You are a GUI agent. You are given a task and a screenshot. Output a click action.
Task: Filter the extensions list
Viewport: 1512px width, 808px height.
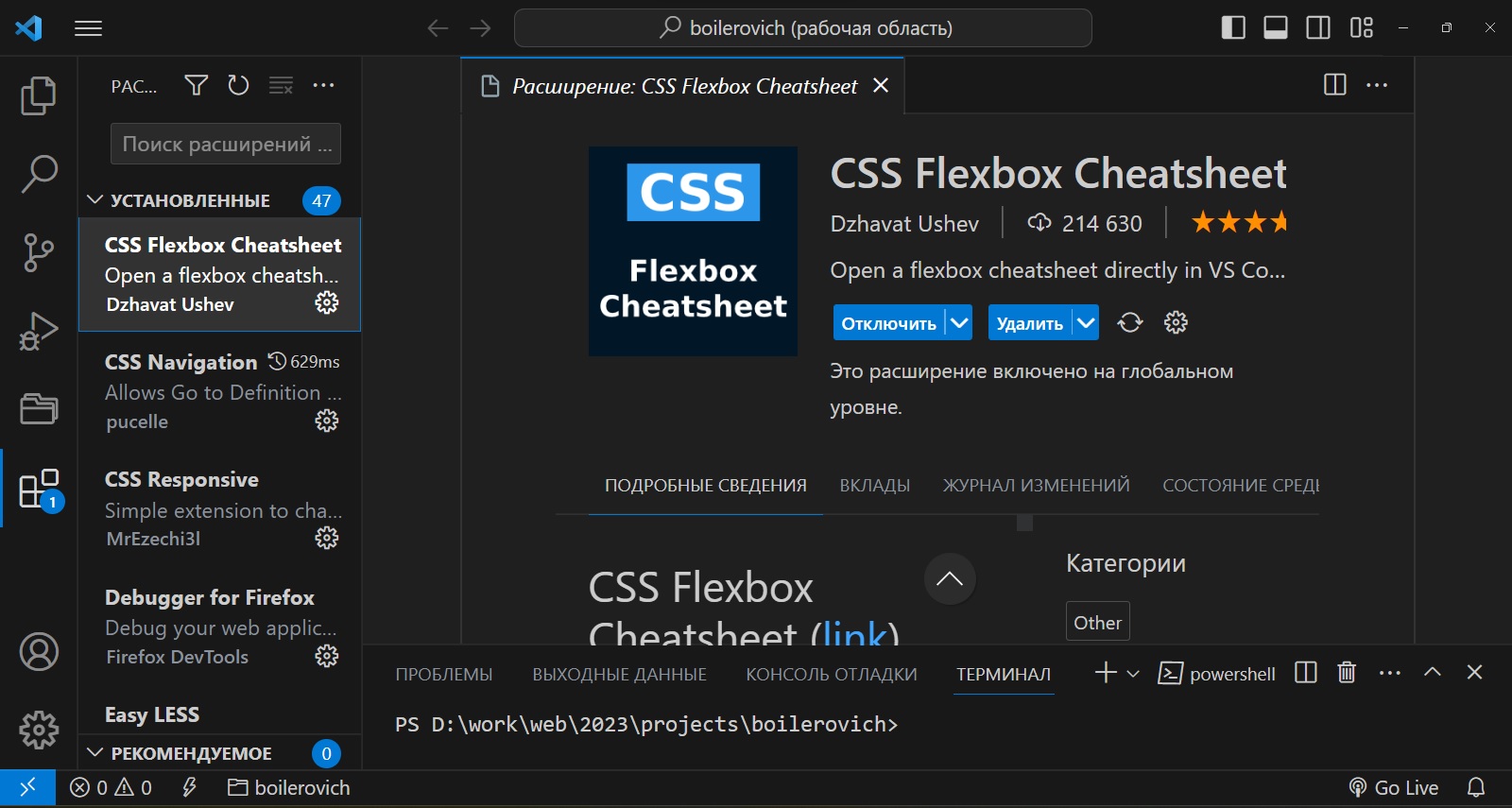(x=196, y=86)
